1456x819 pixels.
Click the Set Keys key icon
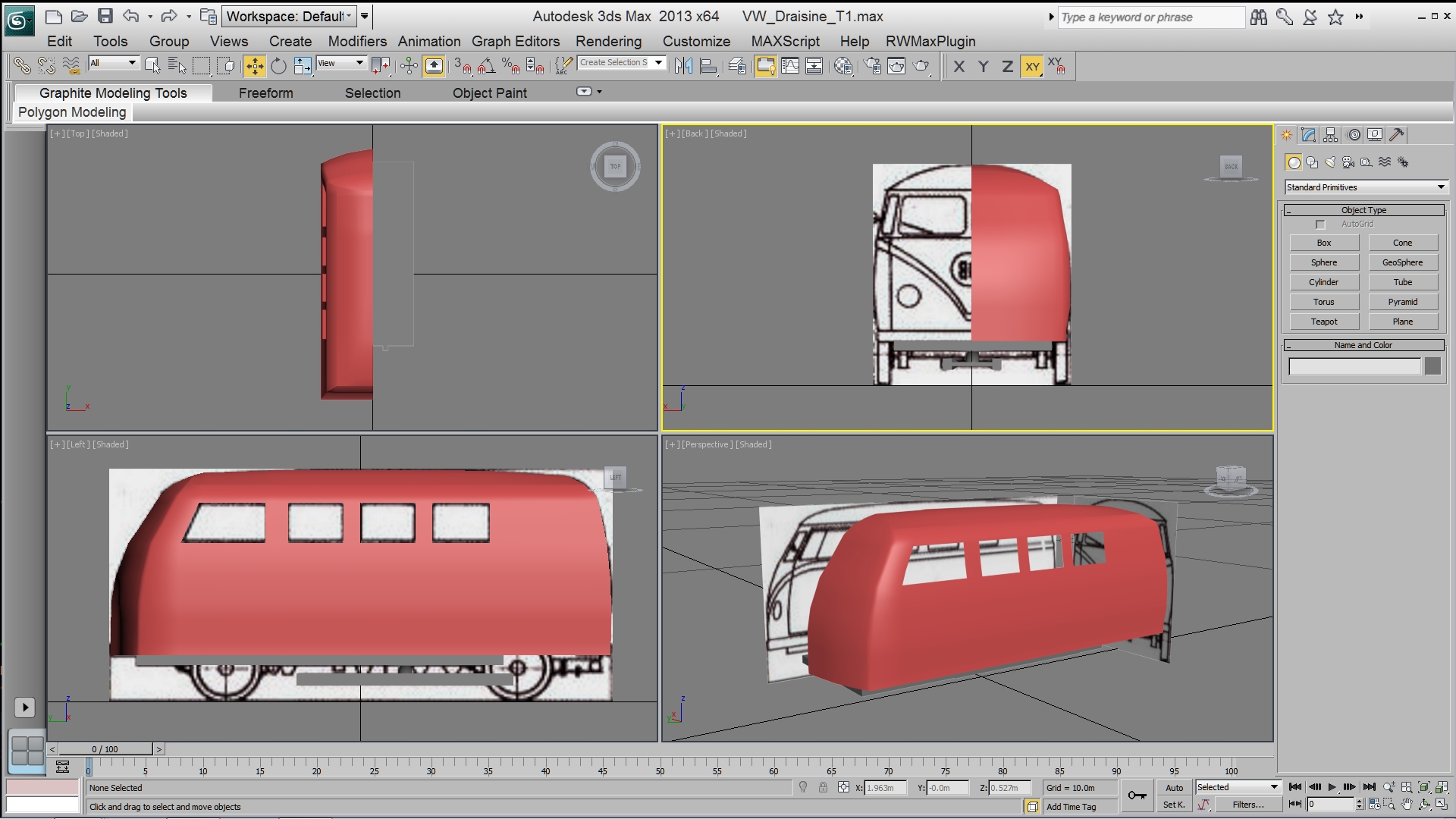click(x=1137, y=795)
